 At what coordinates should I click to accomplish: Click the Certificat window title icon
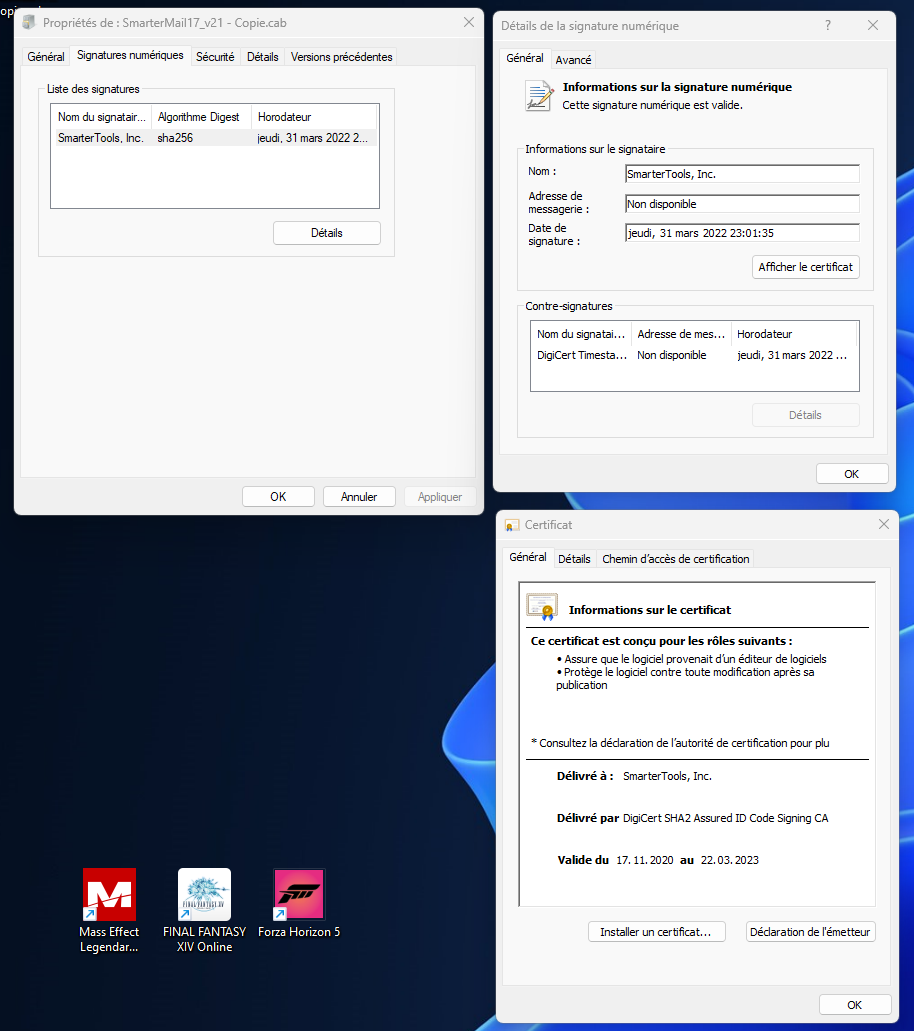coord(512,525)
